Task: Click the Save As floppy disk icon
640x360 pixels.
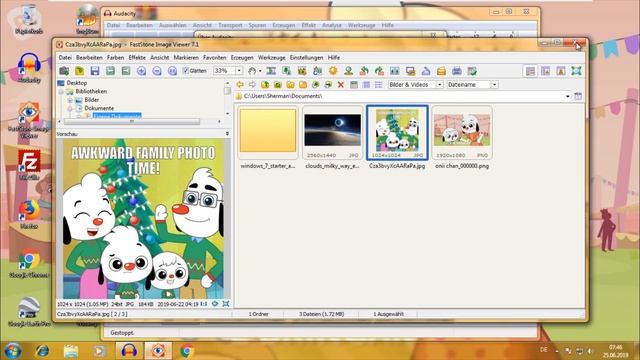Action: click(95, 71)
